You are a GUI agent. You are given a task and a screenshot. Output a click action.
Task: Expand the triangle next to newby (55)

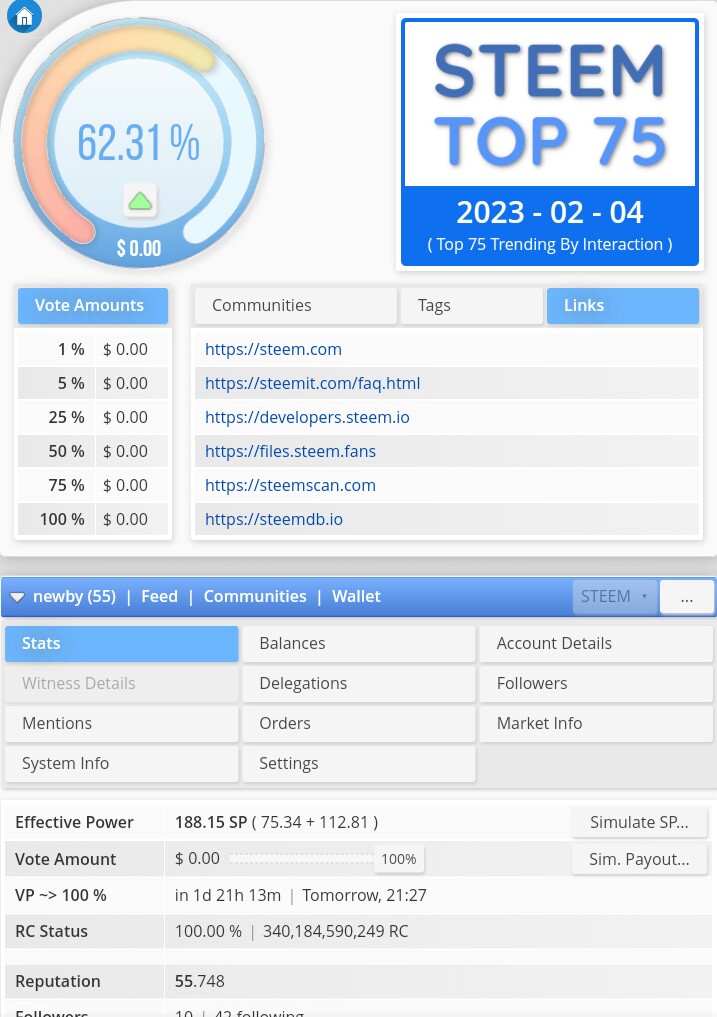tap(18, 597)
